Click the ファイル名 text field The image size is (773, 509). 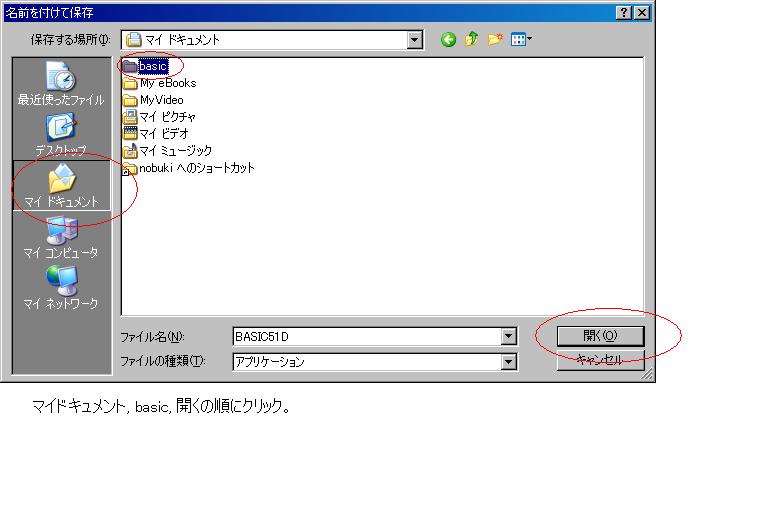coord(367,336)
